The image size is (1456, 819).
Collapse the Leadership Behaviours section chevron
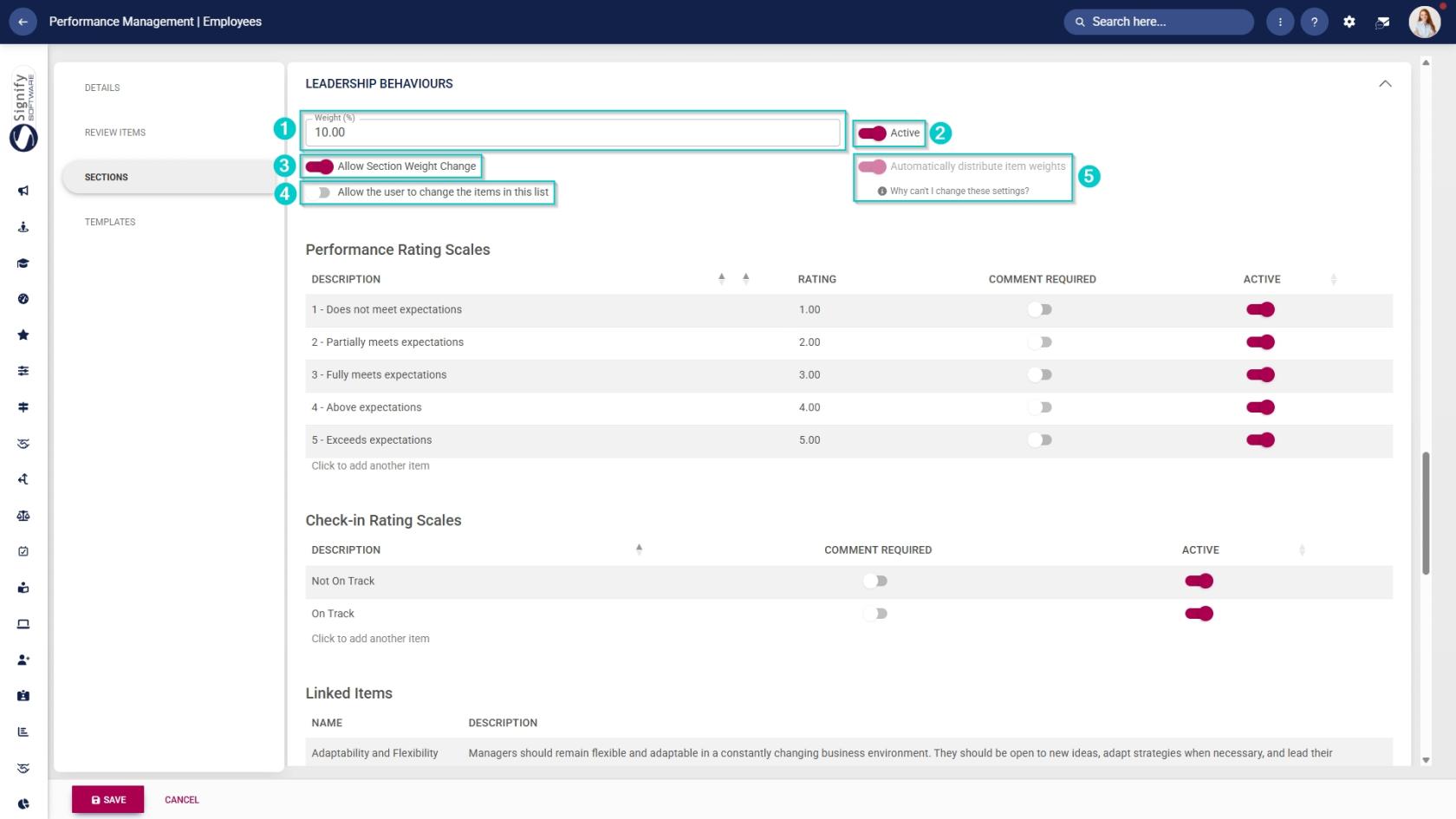tap(1385, 84)
